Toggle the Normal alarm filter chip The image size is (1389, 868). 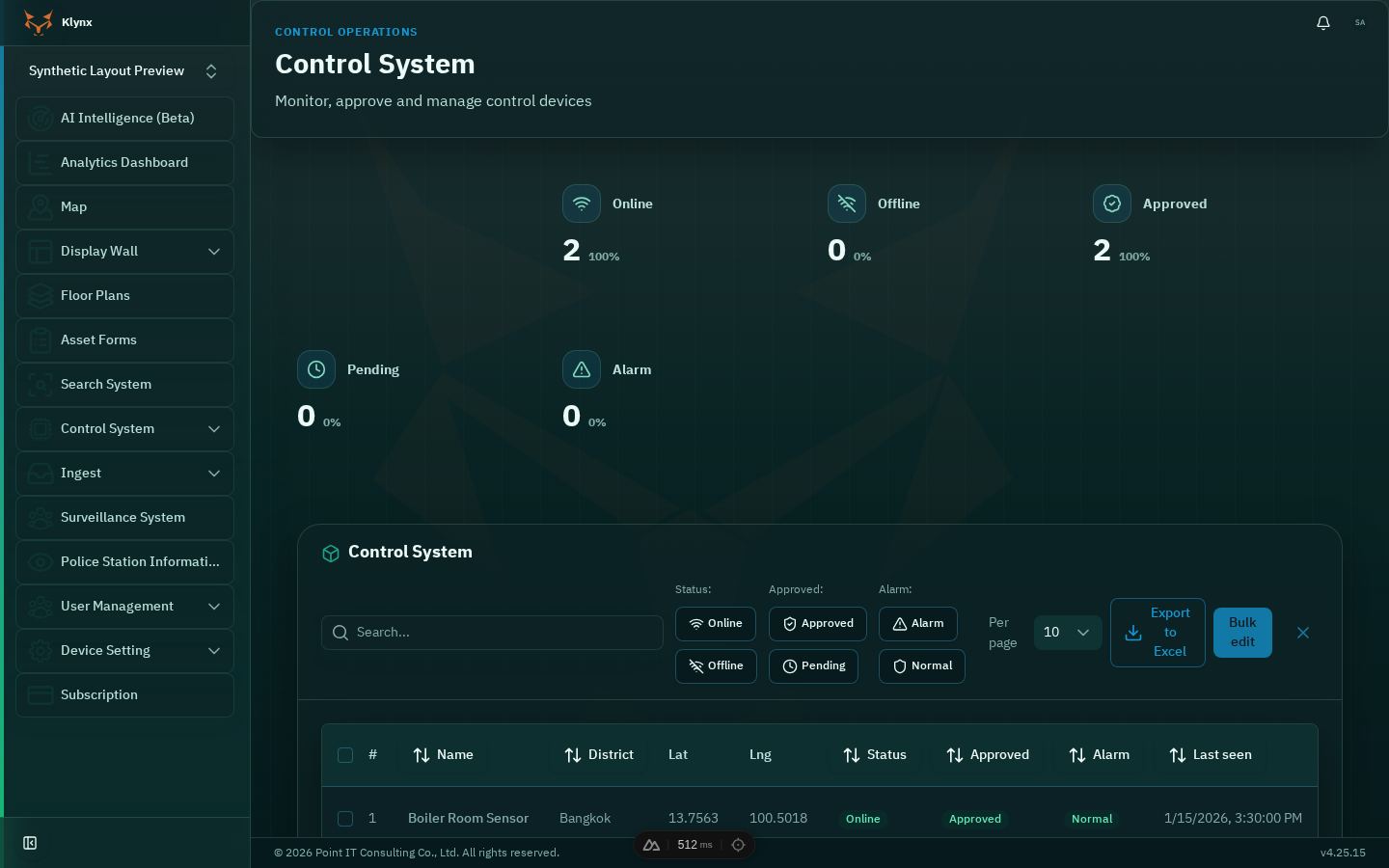[x=922, y=666]
